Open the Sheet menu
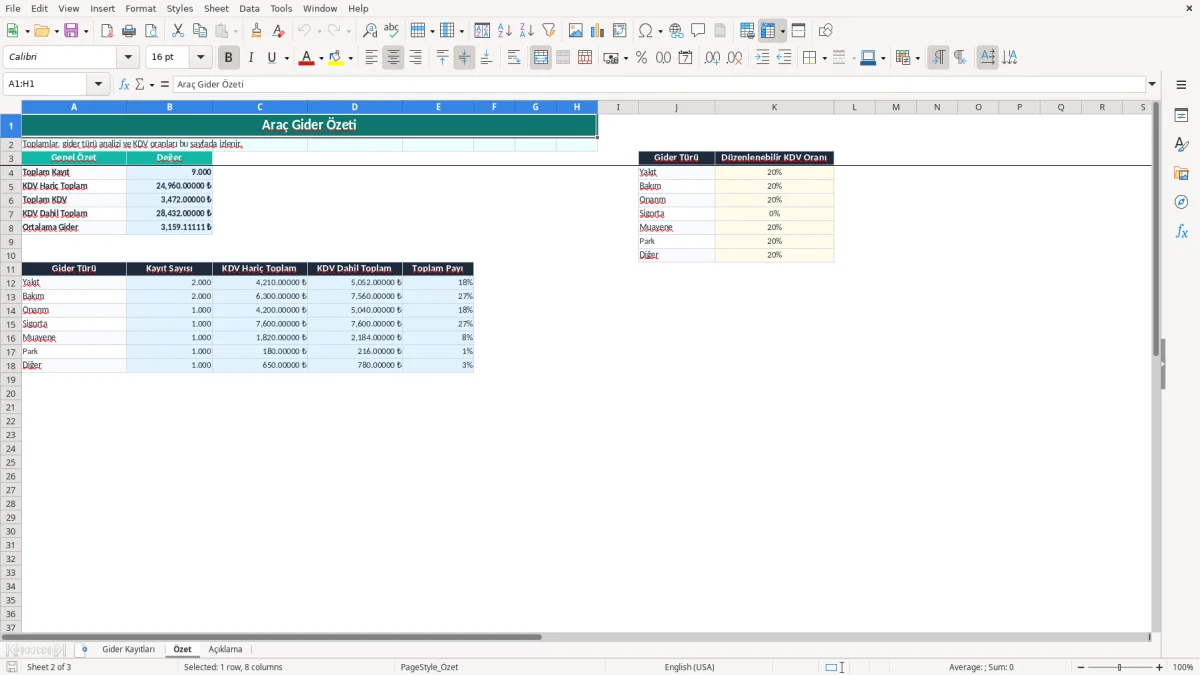 tap(216, 8)
